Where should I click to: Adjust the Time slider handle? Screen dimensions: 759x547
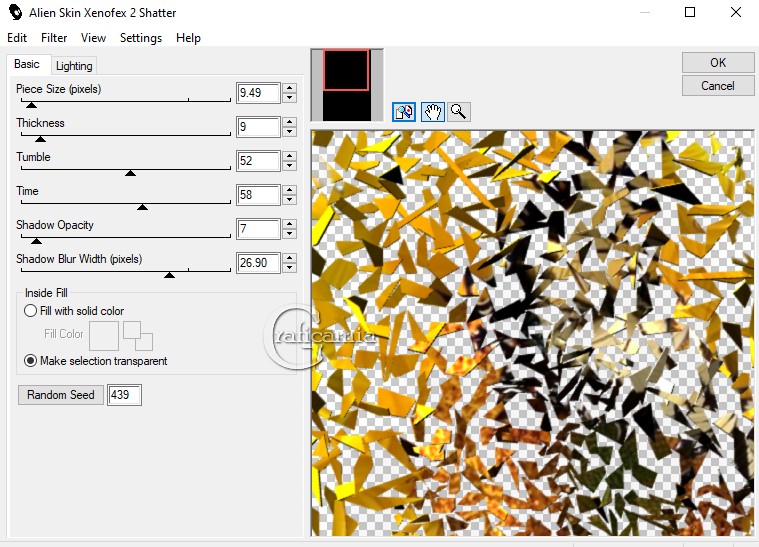(142, 207)
